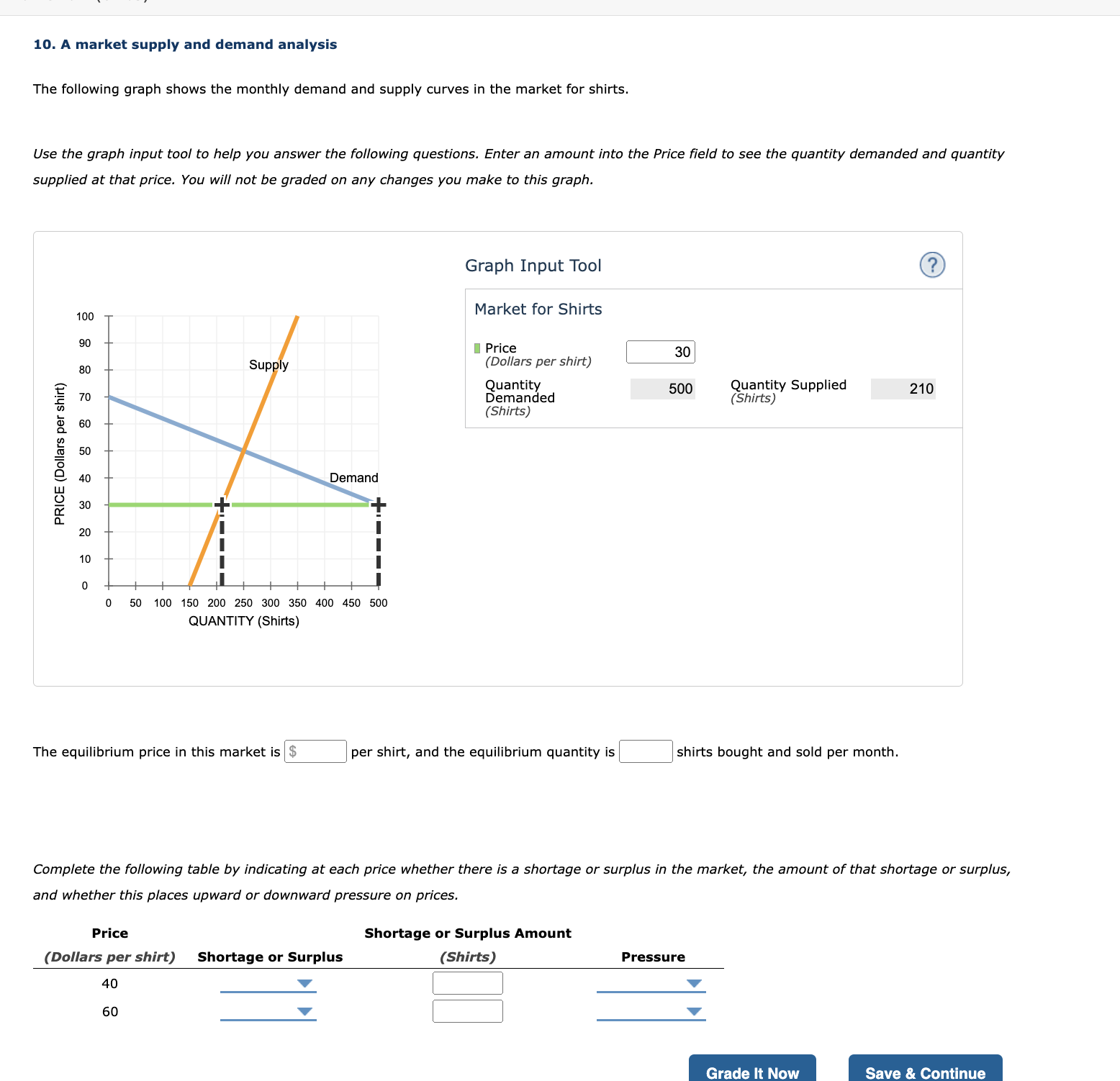Image resolution: width=1120 pixels, height=1081 pixels.
Task: Click the shortage amount box for price 60
Action: [467, 1010]
